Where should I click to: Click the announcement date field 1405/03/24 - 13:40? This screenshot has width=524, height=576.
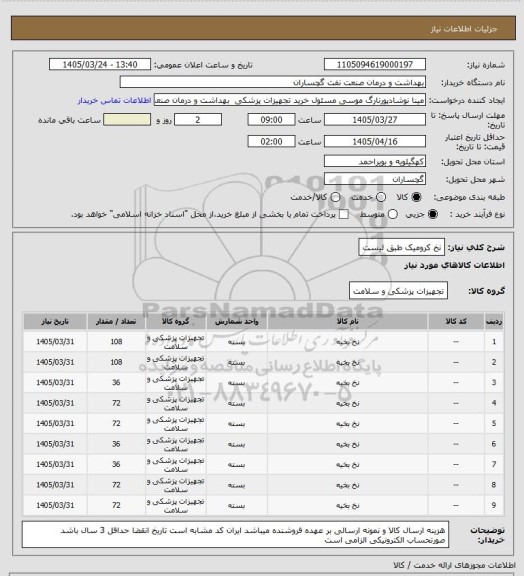[x=100, y=64]
